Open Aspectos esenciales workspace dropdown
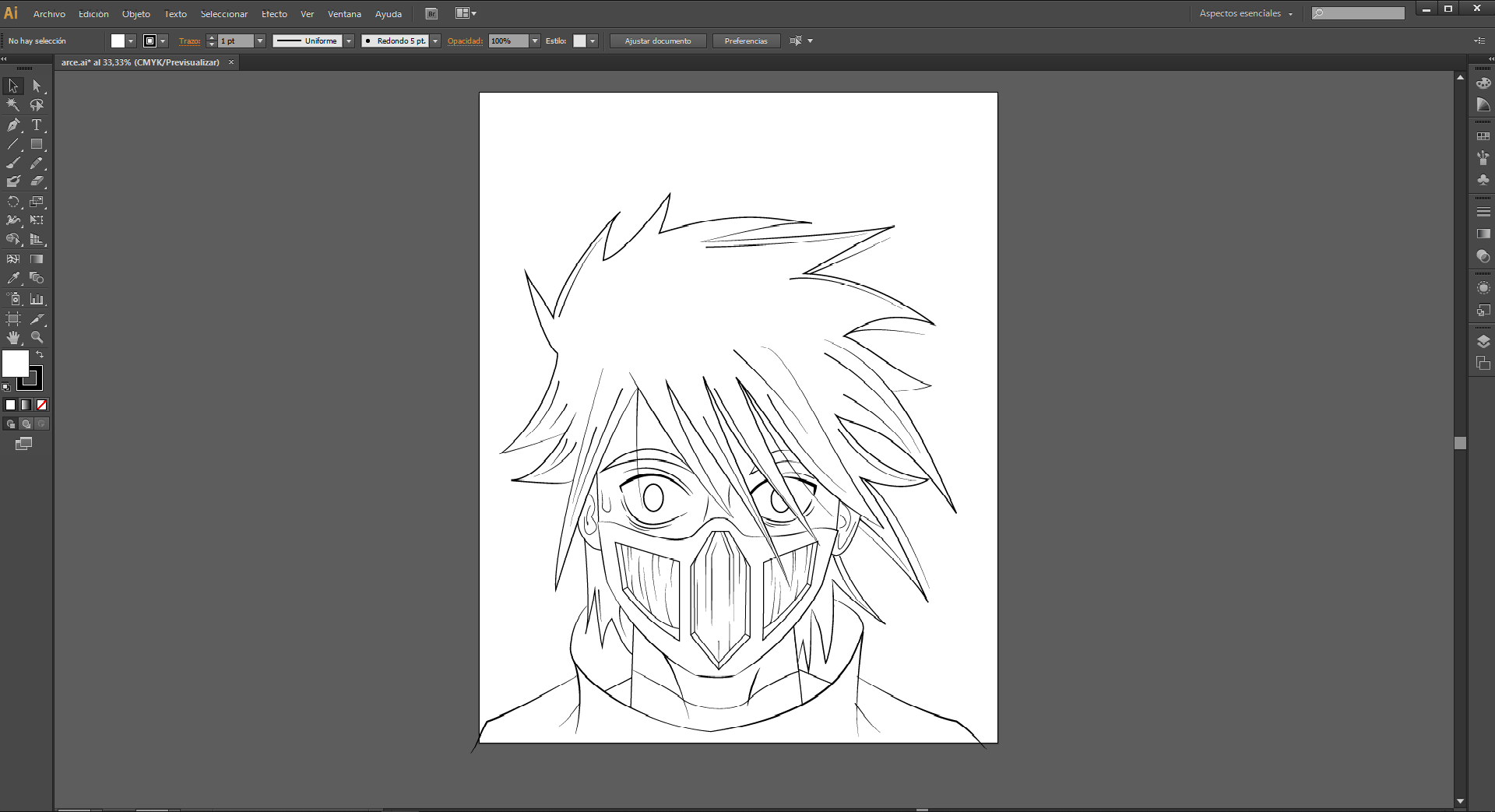This screenshot has width=1495, height=812. tap(1245, 14)
